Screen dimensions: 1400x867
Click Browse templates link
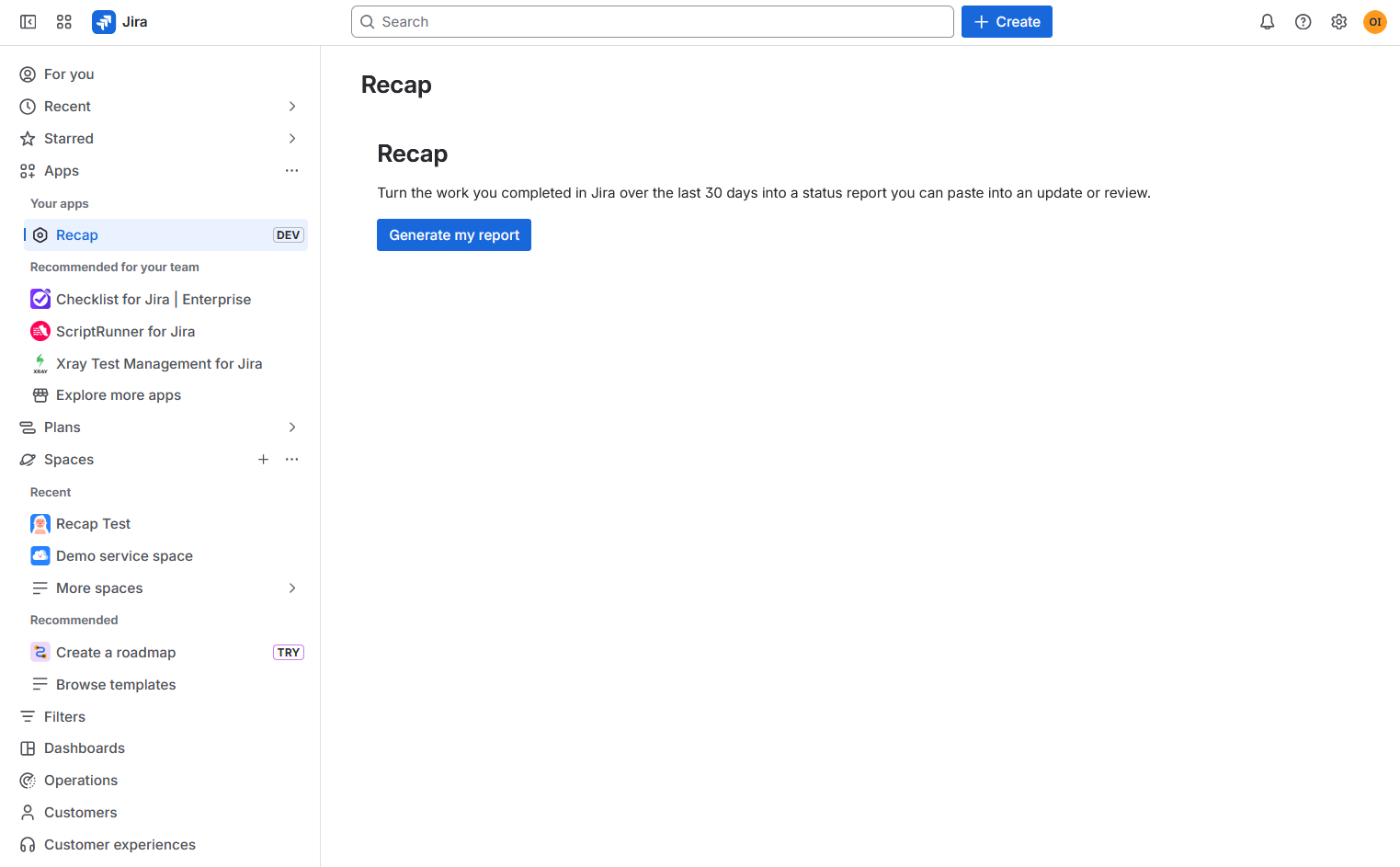[x=165, y=684]
